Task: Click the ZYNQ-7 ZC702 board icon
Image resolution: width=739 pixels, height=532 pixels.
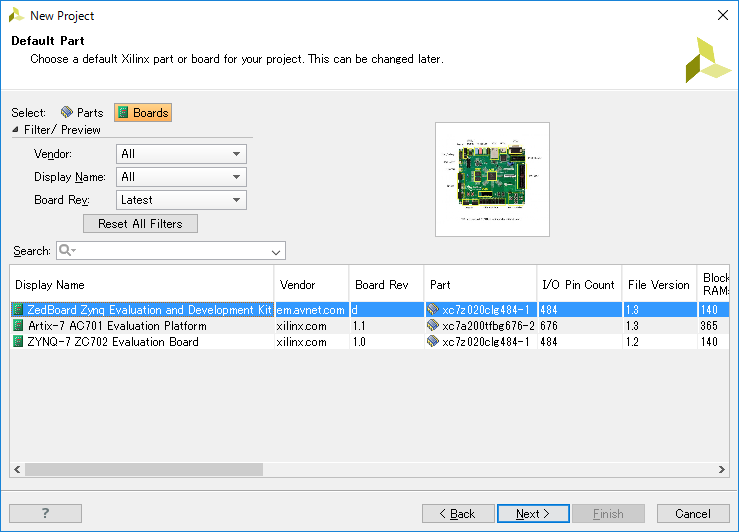Action: (18, 342)
